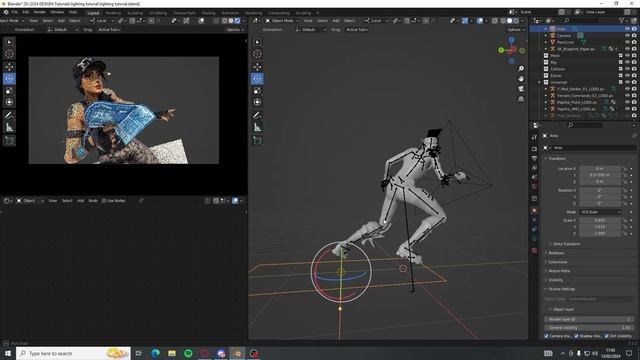Image resolution: width=640 pixels, height=360 pixels.
Task: Switch perspective/orthographic with the grid icon
Action: [x=521, y=99]
